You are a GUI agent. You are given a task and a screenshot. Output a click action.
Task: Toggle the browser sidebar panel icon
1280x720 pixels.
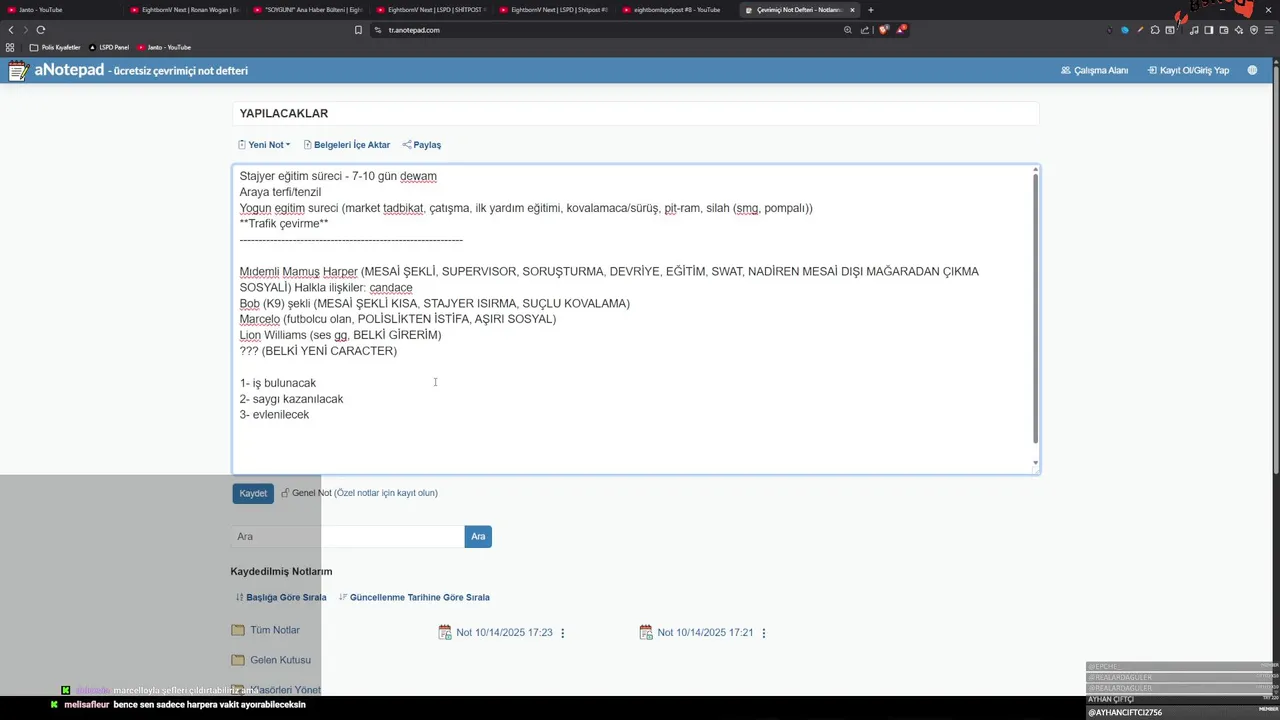[x=1209, y=30]
